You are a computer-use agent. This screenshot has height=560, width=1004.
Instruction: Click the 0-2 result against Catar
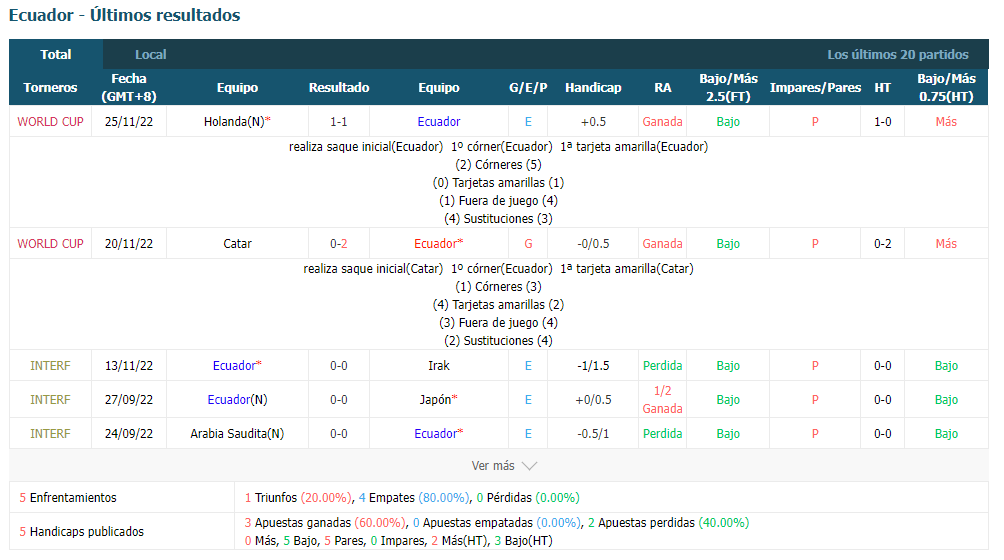point(339,244)
